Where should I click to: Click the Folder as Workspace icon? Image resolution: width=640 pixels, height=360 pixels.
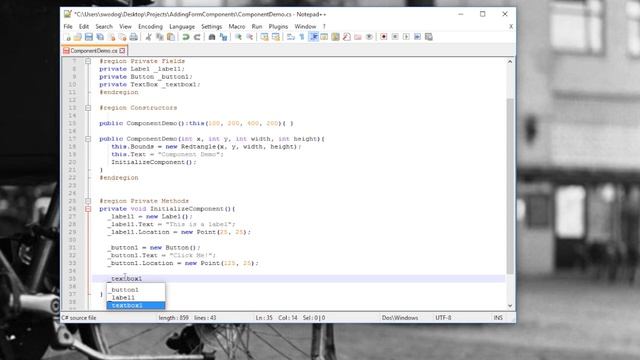coord(358,37)
